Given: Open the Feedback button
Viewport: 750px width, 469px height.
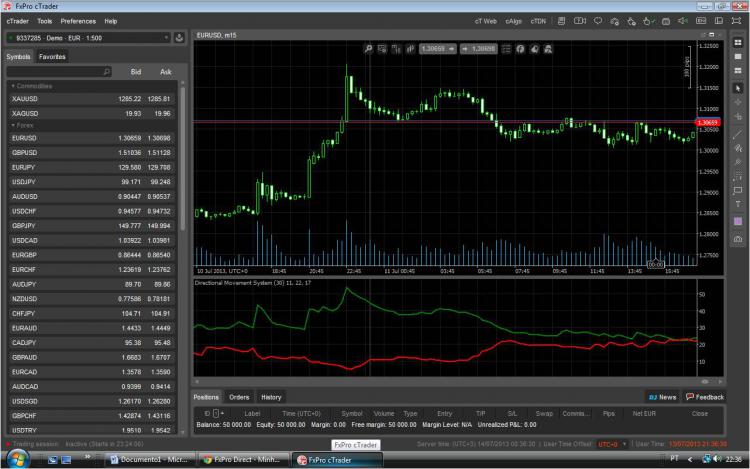Looking at the screenshot, I should [x=705, y=397].
